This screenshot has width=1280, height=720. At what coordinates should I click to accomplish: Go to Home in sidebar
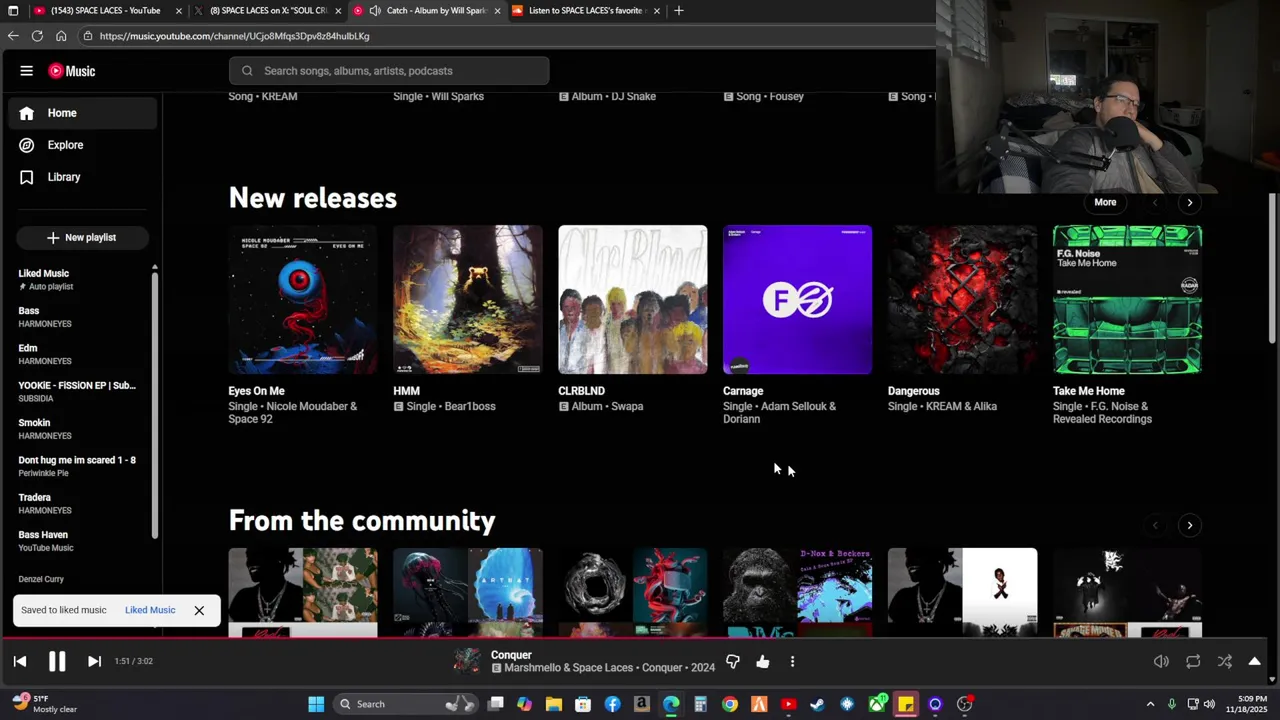83,113
